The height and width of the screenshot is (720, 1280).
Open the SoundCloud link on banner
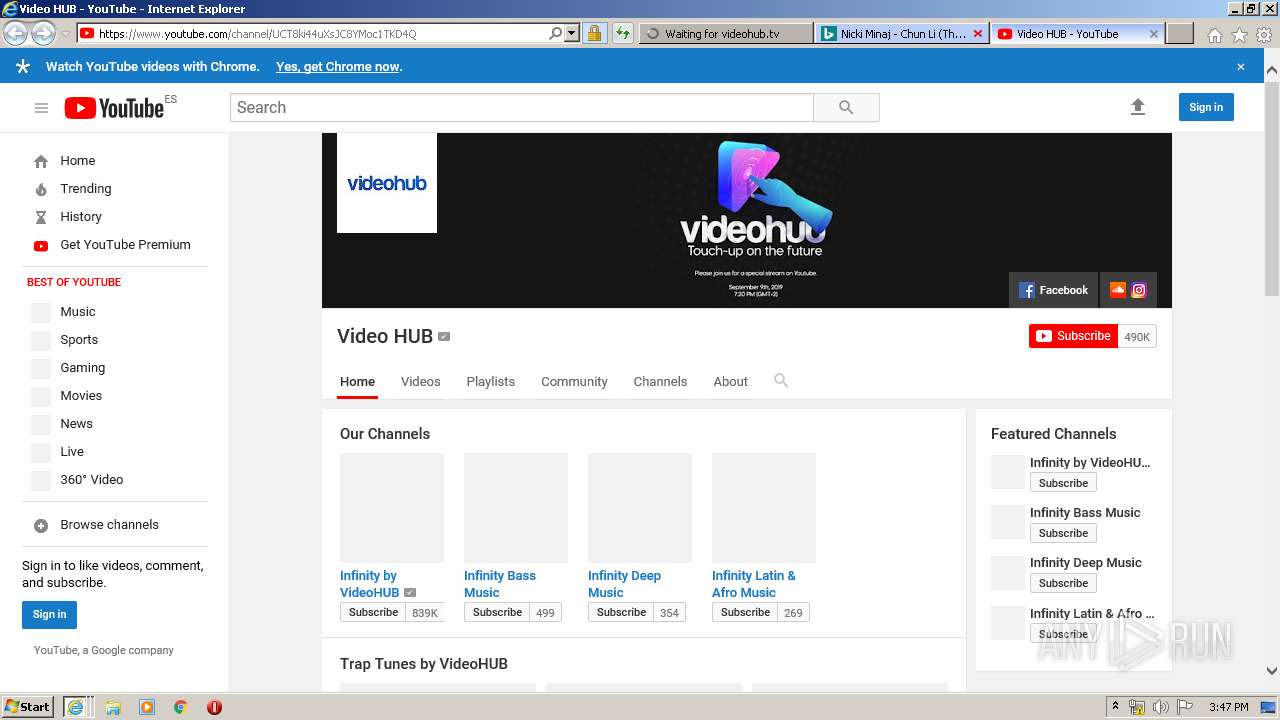1118,290
